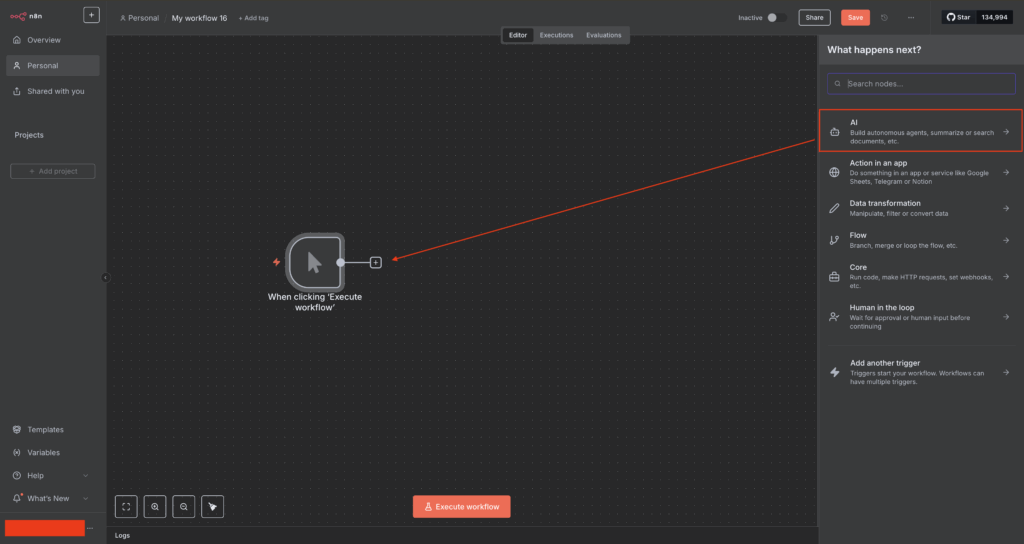Click the plus connector next to trigger node
This screenshot has width=1024, height=544.
tap(376, 262)
